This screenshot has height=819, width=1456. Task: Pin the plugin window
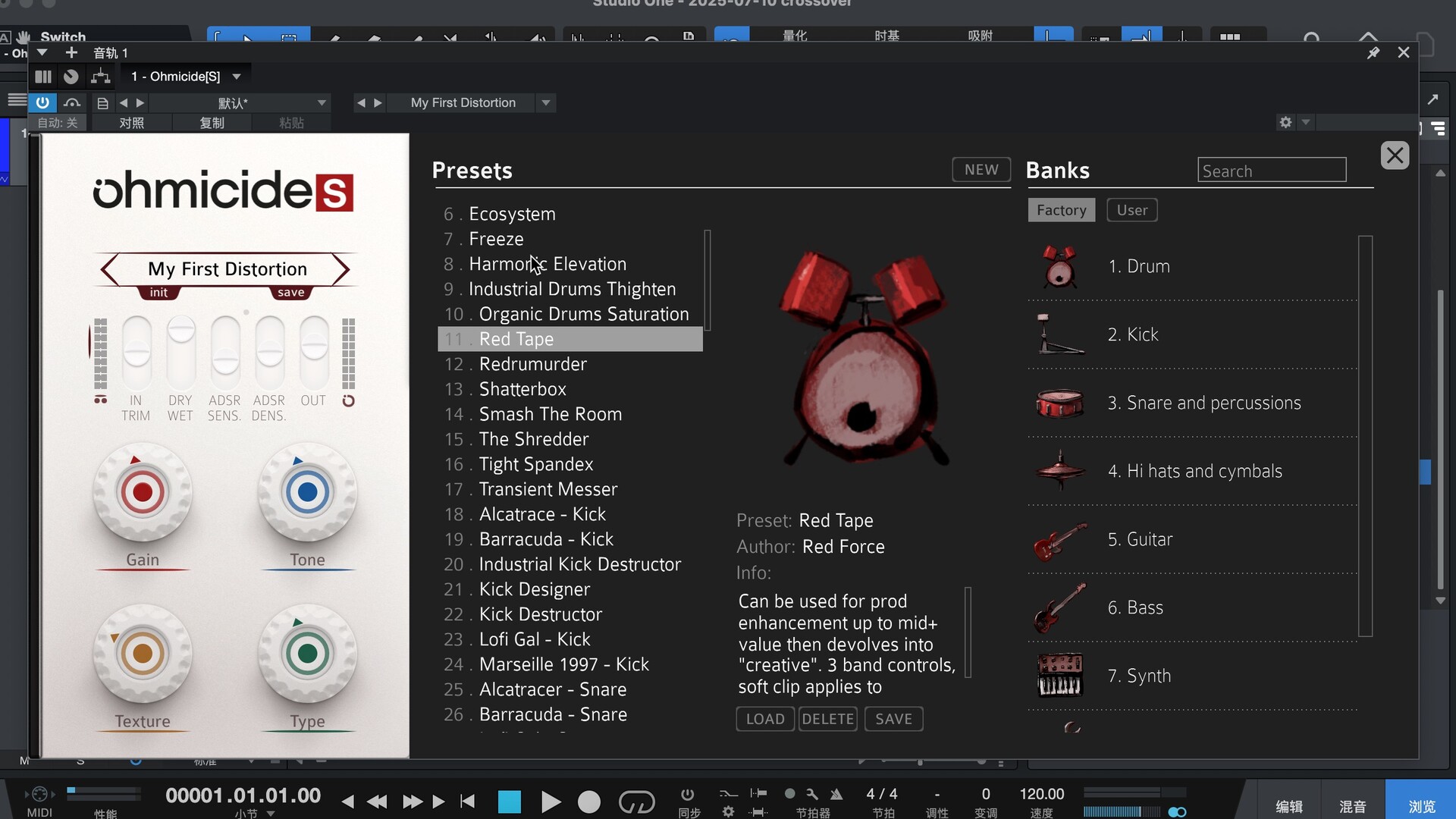tap(1373, 52)
